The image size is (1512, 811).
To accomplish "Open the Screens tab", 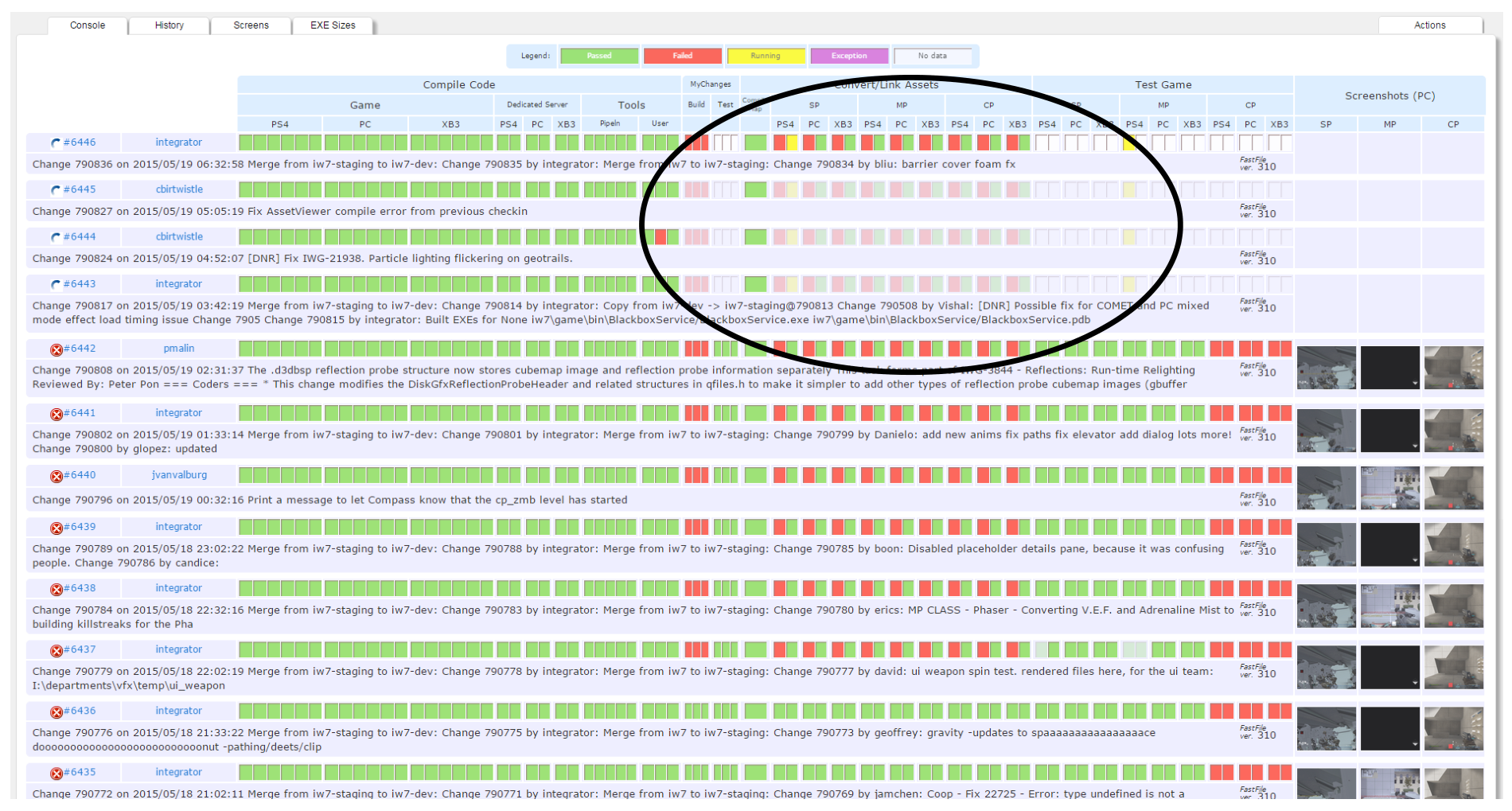I will (x=251, y=25).
